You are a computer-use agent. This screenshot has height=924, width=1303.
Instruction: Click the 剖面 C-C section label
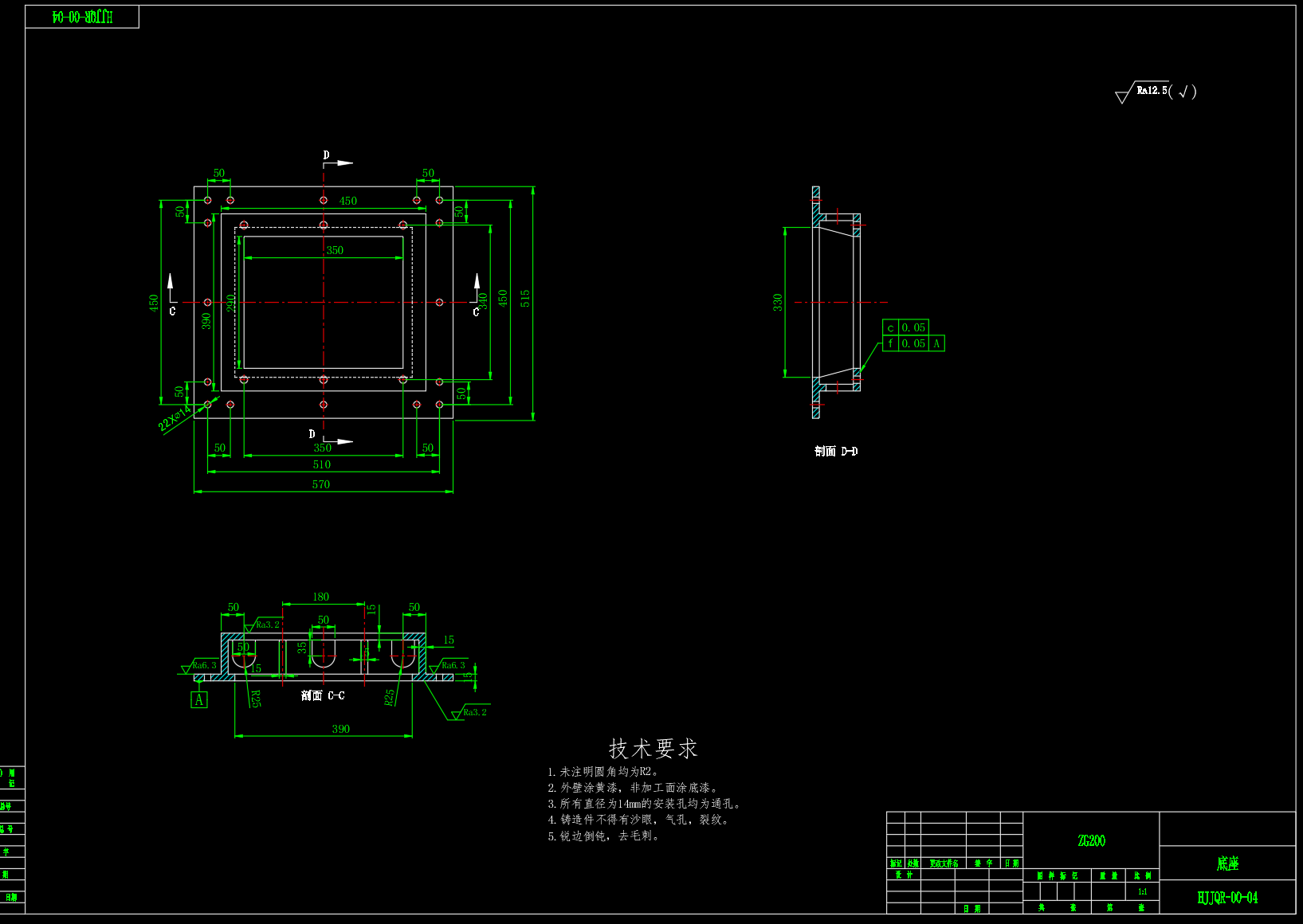coord(323,695)
